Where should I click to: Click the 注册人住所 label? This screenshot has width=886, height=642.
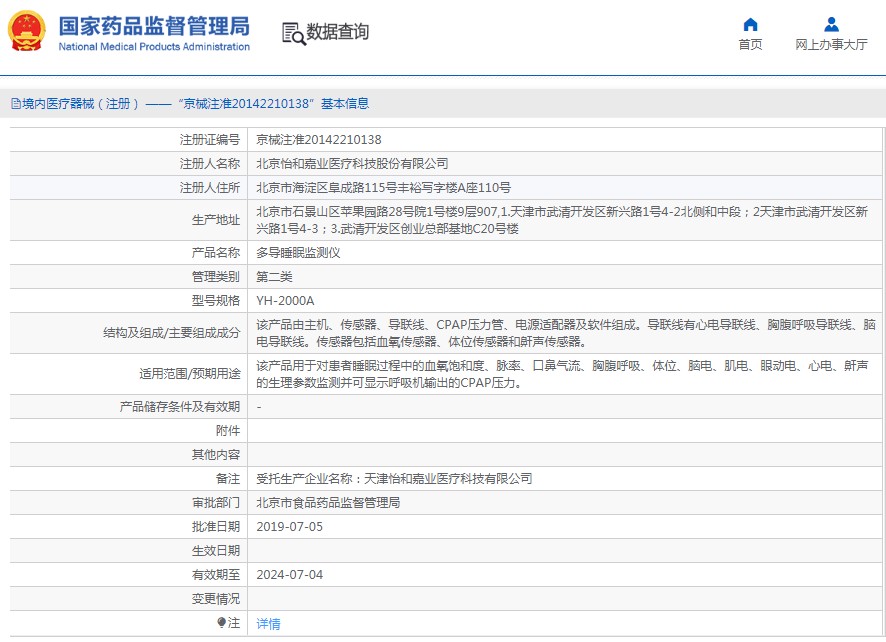pyautogui.click(x=210, y=188)
